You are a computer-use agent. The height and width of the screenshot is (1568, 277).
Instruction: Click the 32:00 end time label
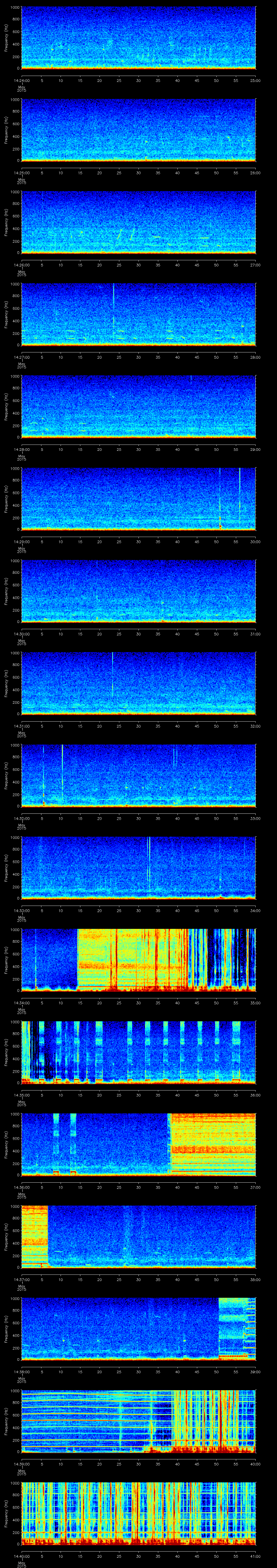(255, 726)
